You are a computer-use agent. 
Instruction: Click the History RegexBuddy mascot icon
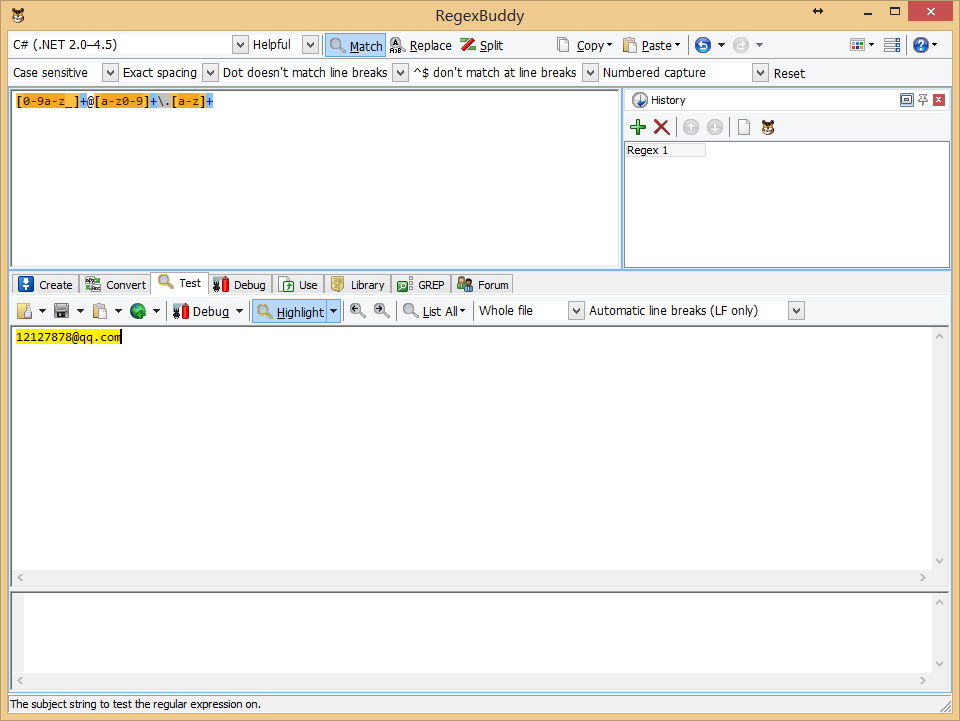pyautogui.click(x=768, y=127)
